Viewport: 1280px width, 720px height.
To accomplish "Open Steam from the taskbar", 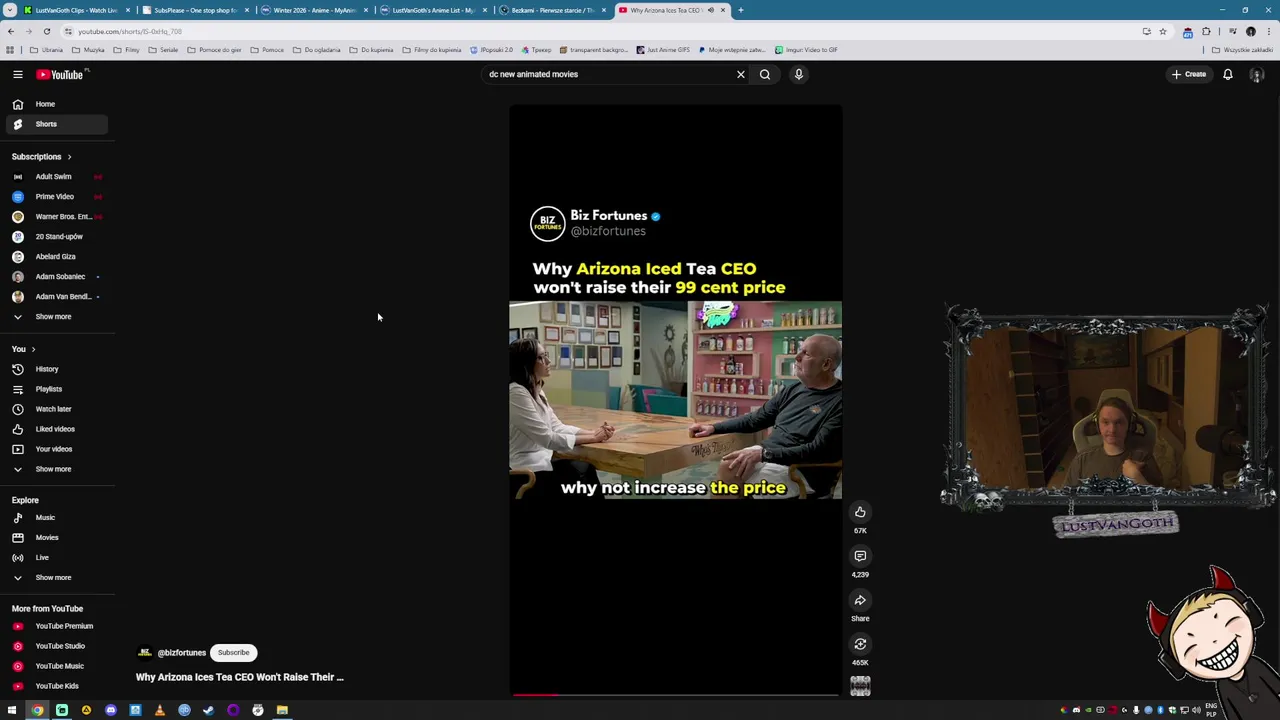I will (x=208, y=710).
